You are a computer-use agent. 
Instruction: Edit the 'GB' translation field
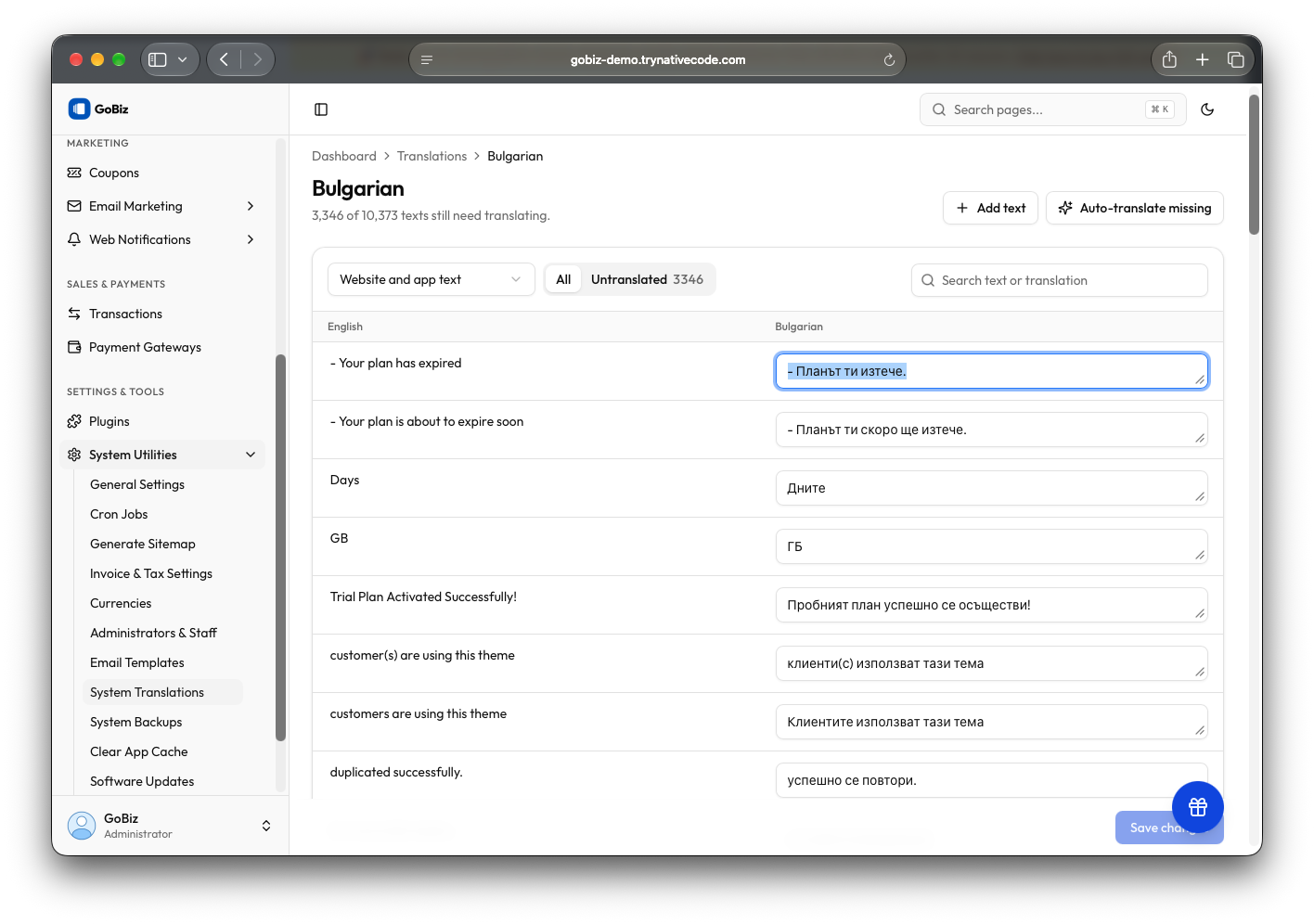[x=991, y=546]
